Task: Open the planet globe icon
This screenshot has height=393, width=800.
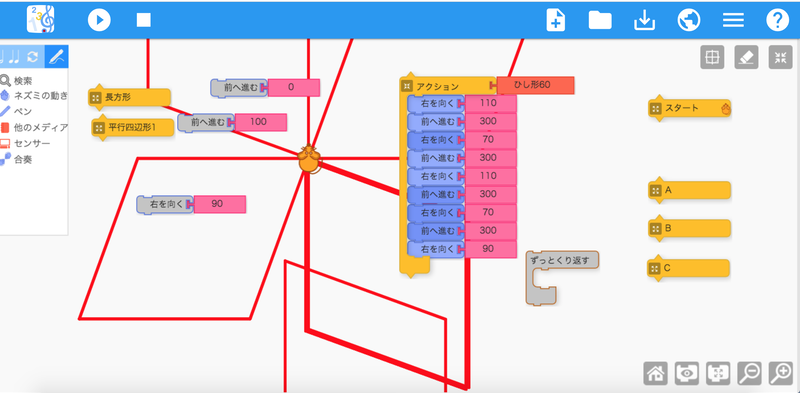Action: click(x=689, y=20)
